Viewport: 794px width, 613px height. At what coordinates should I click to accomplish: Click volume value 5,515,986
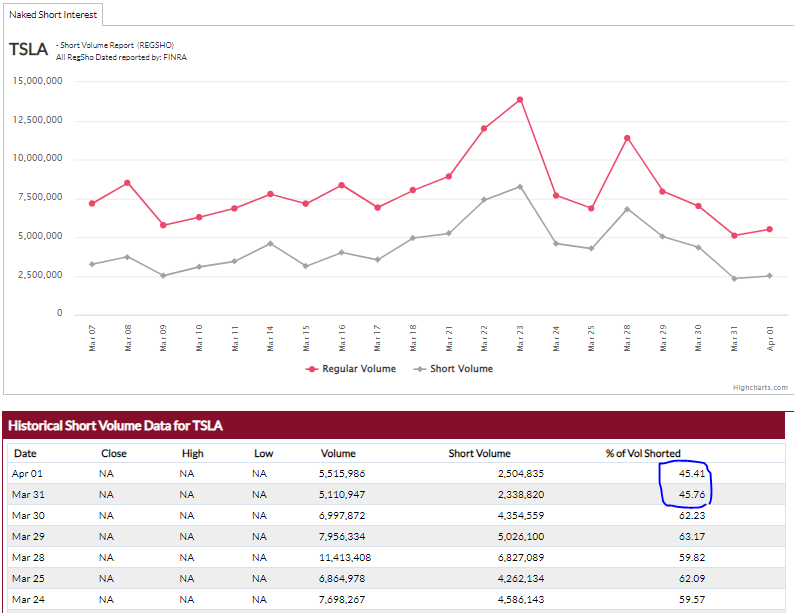342,474
